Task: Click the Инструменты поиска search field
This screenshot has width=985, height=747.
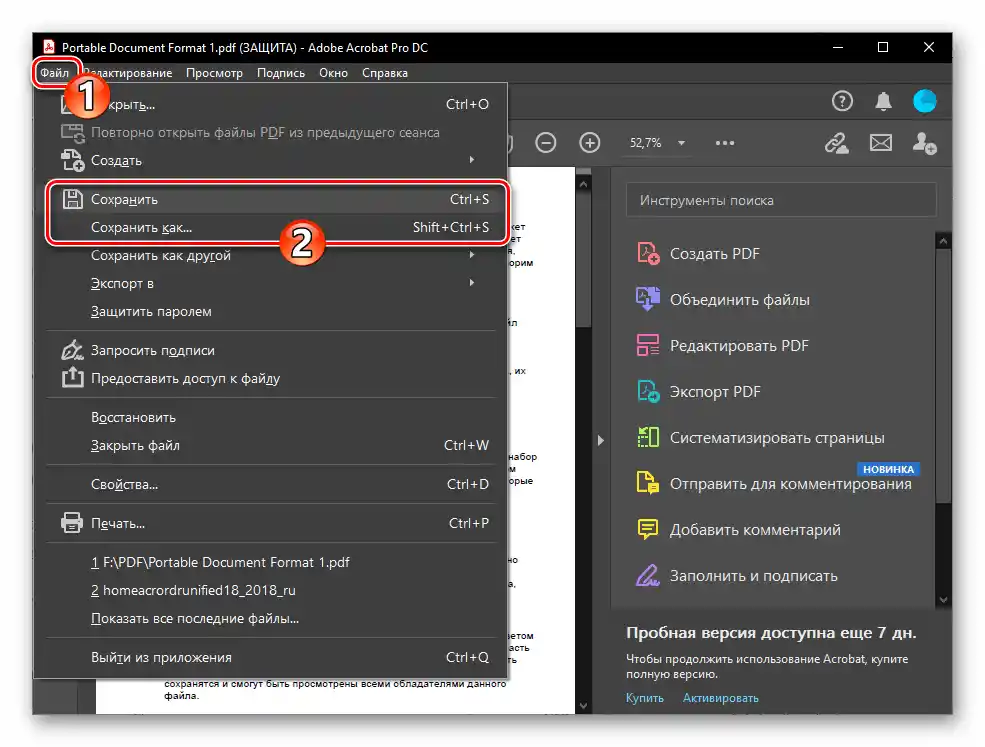Action: pyautogui.click(x=781, y=200)
